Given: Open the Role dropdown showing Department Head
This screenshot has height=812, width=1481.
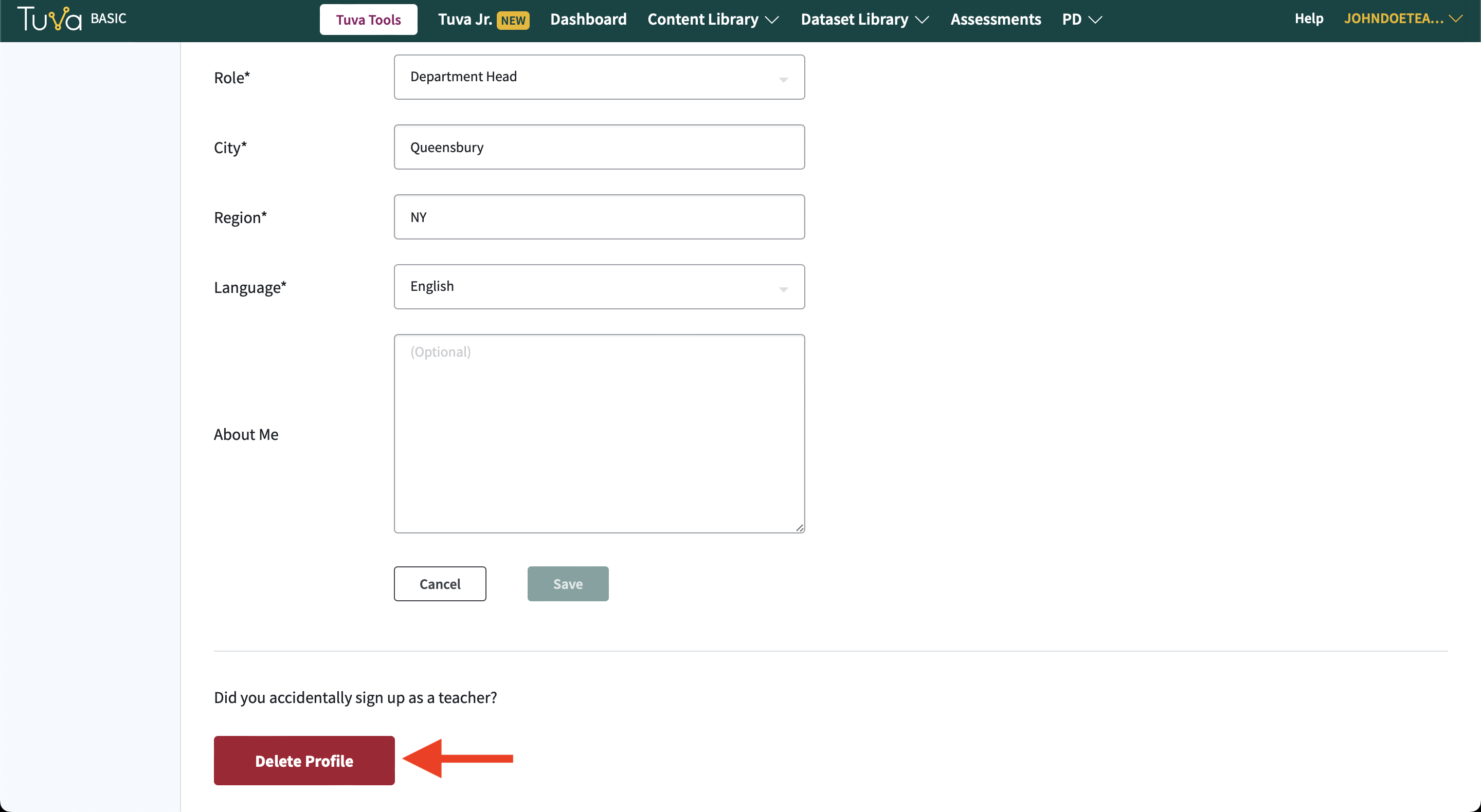Looking at the screenshot, I should pos(599,77).
